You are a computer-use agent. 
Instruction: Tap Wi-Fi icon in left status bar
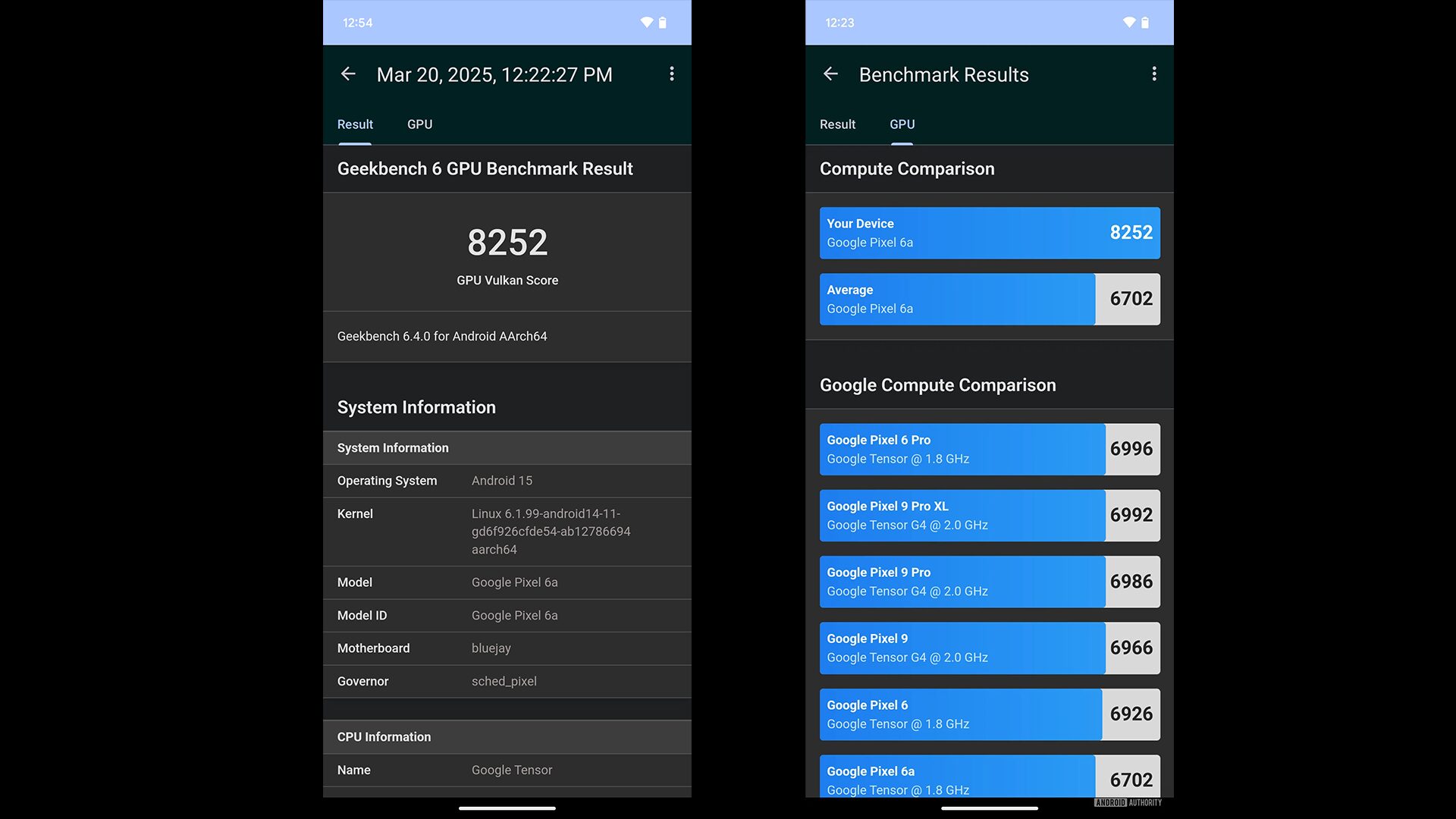[x=646, y=23]
